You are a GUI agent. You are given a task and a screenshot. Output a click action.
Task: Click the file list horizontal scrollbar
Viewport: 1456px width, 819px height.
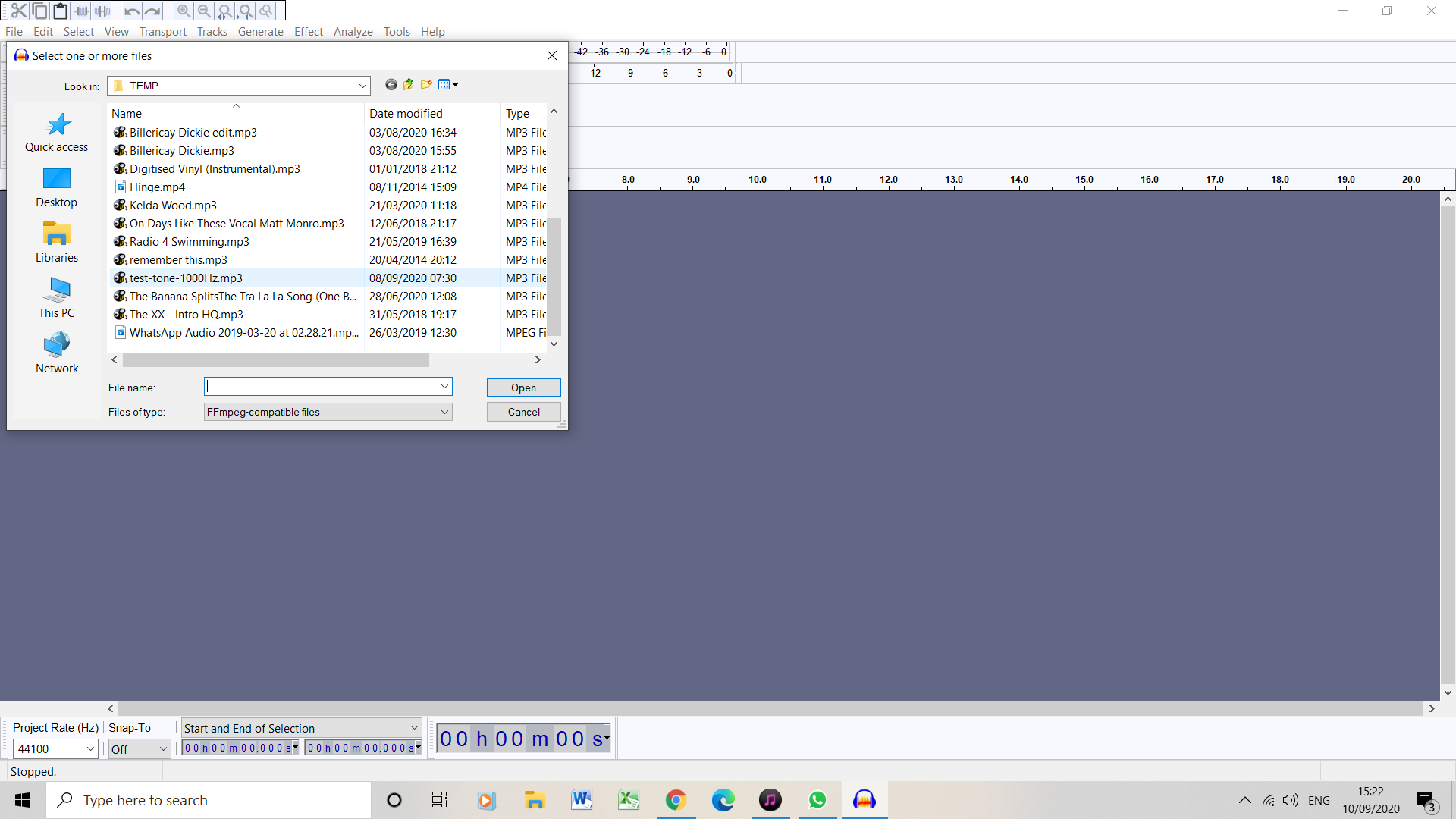pyautogui.click(x=276, y=360)
